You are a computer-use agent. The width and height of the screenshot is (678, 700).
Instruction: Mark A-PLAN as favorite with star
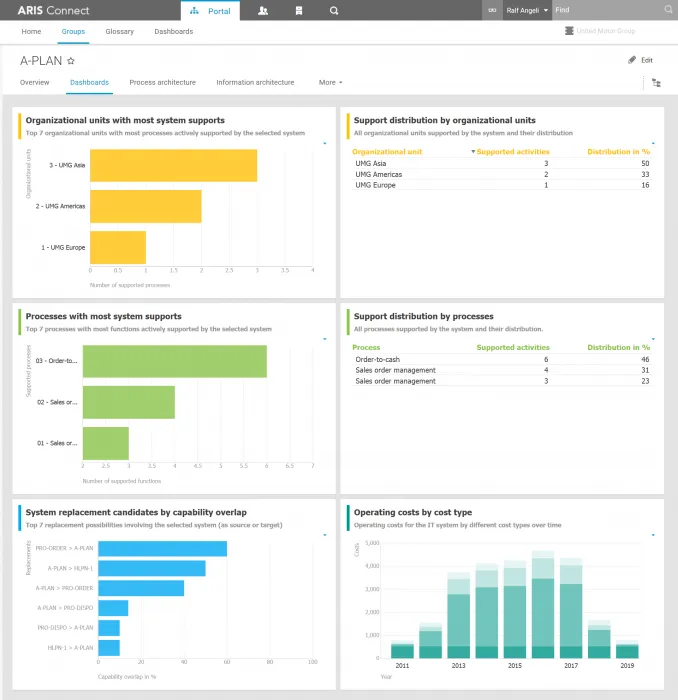[x=71, y=61]
